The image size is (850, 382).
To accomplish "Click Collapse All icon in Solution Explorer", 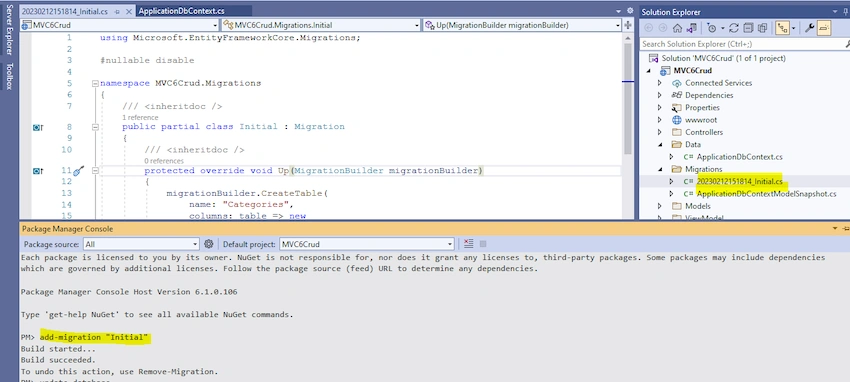I will coord(748,29).
